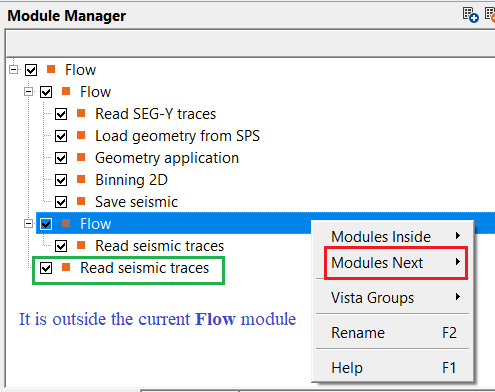Click orange icon of top-level Flow
Image resolution: width=495 pixels, height=392 pixels.
[51, 69]
